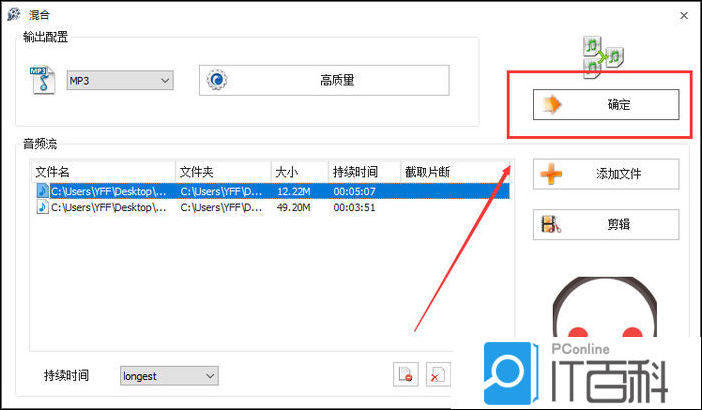Click the 文件名 column header
The height and width of the screenshot is (410, 702).
(x=104, y=171)
